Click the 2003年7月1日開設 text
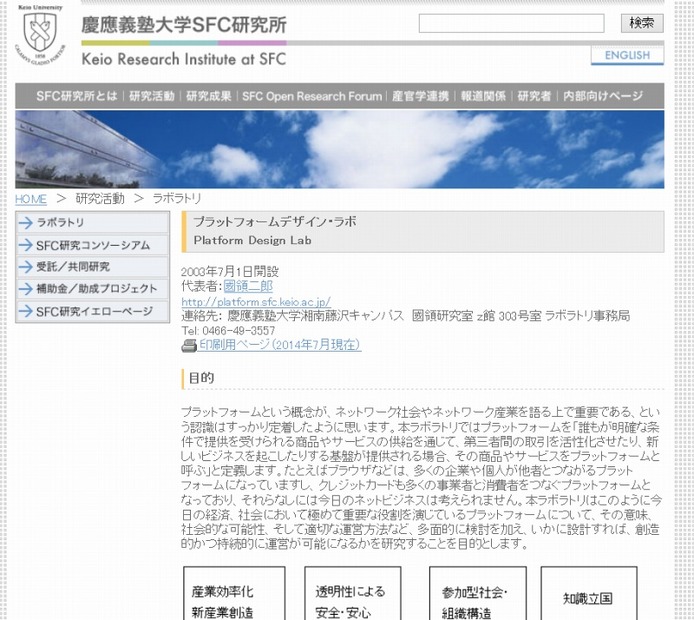 pyautogui.click(x=230, y=271)
